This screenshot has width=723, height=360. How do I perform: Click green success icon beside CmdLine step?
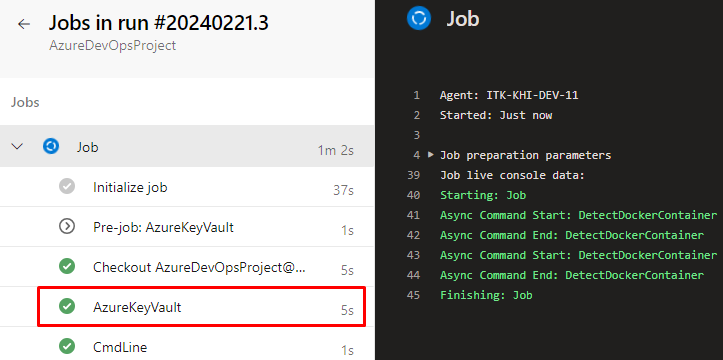click(67, 346)
